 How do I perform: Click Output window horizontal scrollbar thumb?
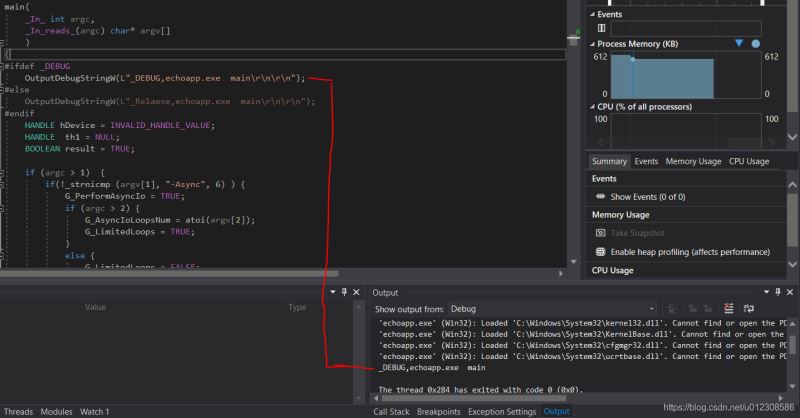[x=473, y=398]
